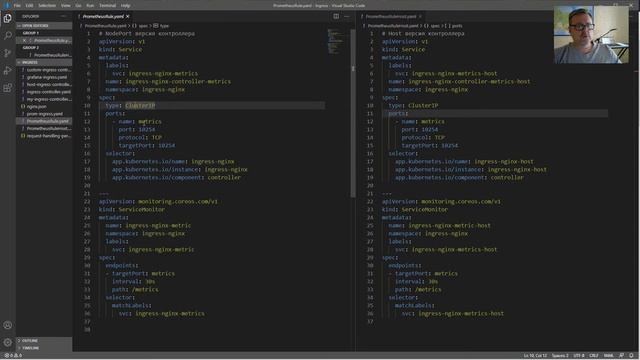Open the Edit menu
This screenshot has height=360, width=640.
click(x=29, y=6)
